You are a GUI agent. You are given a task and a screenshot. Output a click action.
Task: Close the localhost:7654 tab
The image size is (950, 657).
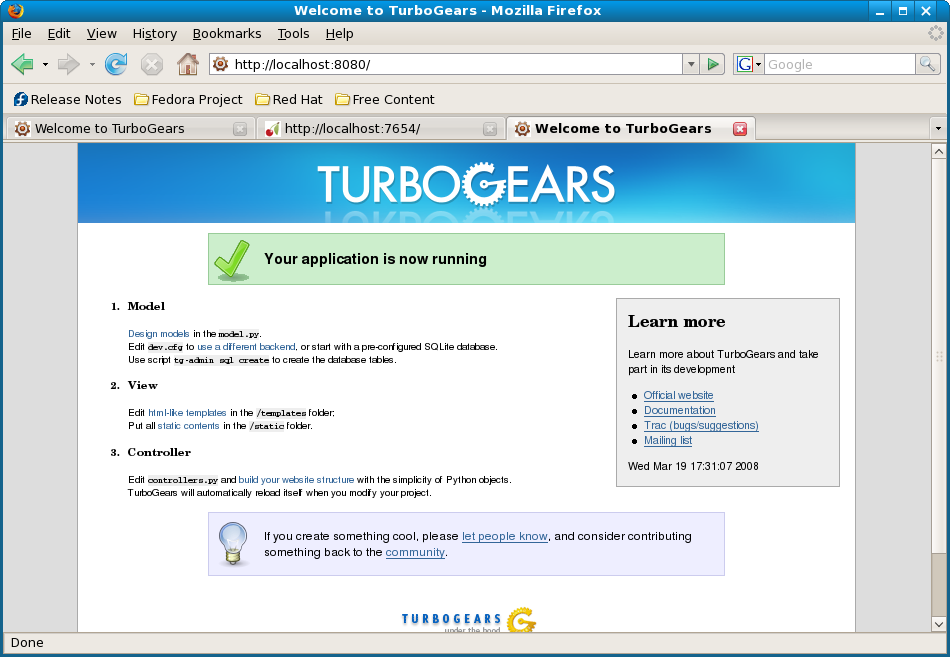point(490,129)
